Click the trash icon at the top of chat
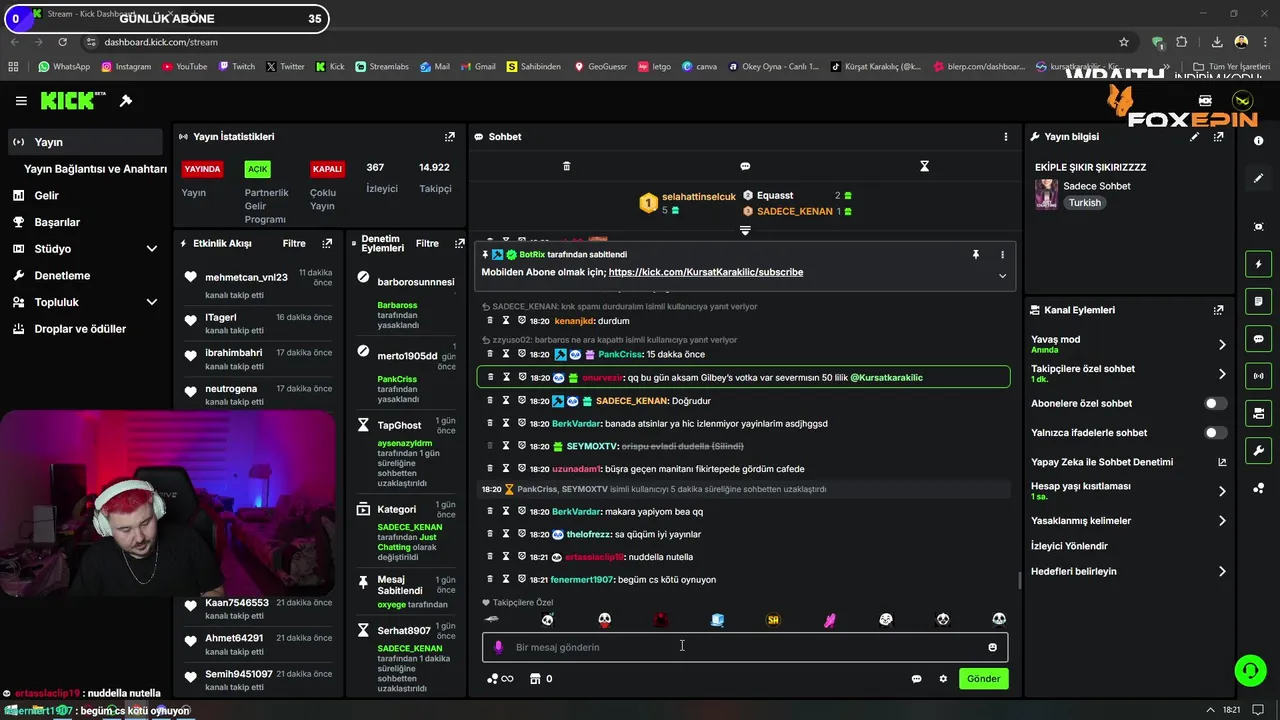The width and height of the screenshot is (1280, 720). (567, 166)
